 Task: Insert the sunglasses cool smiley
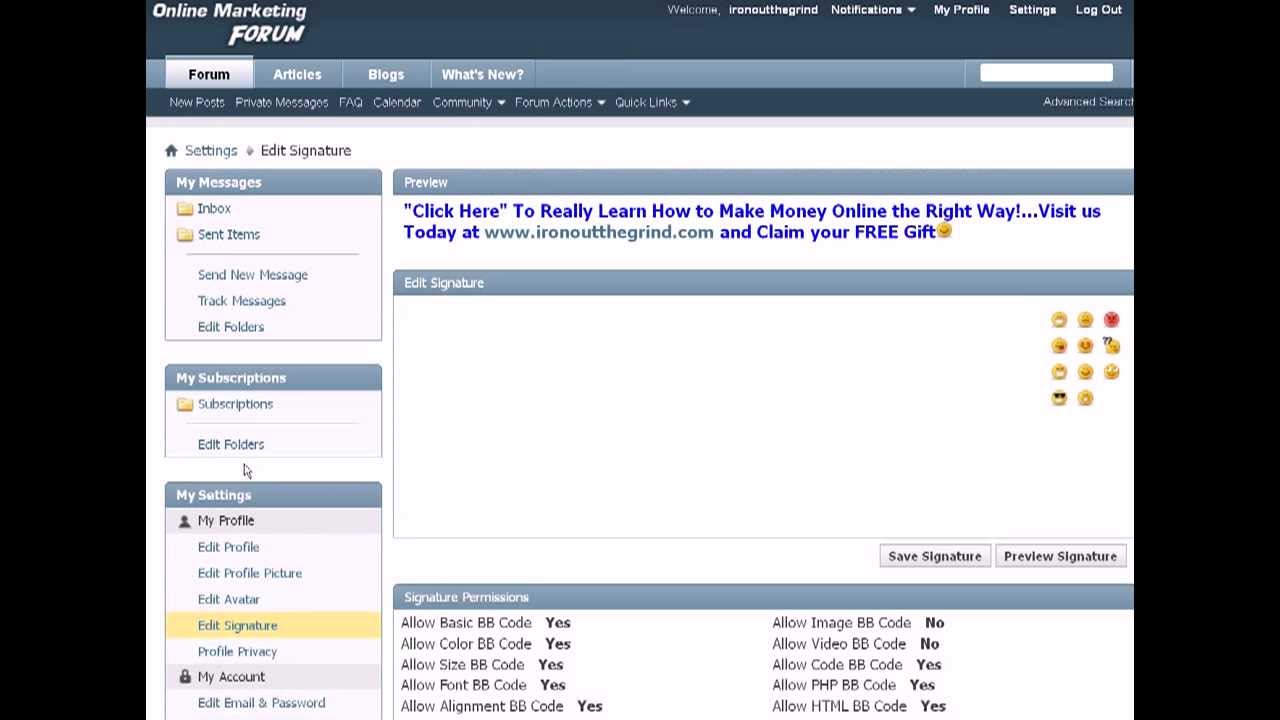pos(1059,398)
